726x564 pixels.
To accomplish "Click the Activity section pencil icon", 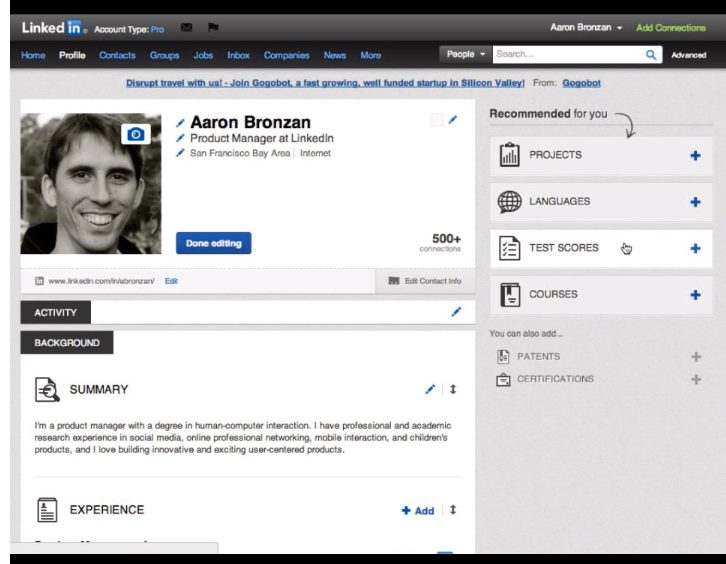I will (x=456, y=312).
